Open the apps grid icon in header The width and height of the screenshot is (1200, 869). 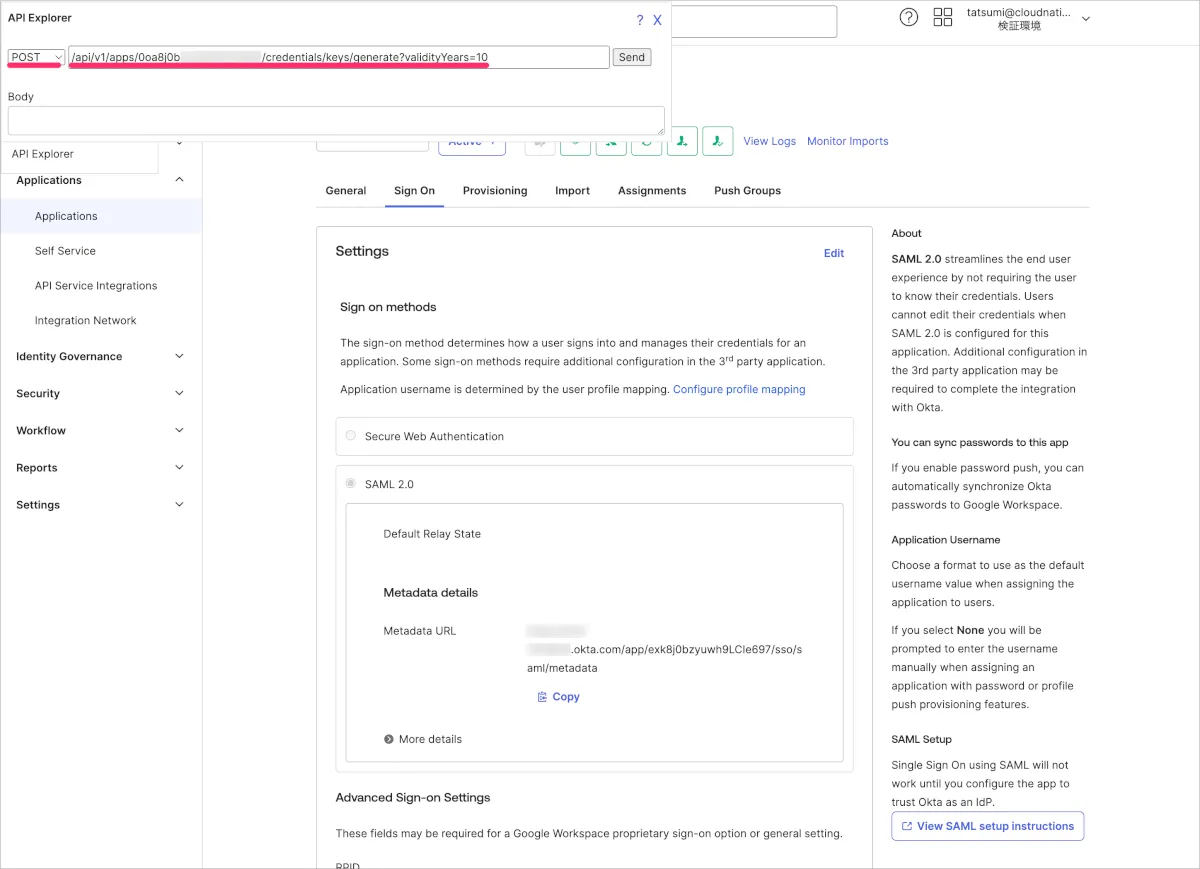(x=942, y=17)
